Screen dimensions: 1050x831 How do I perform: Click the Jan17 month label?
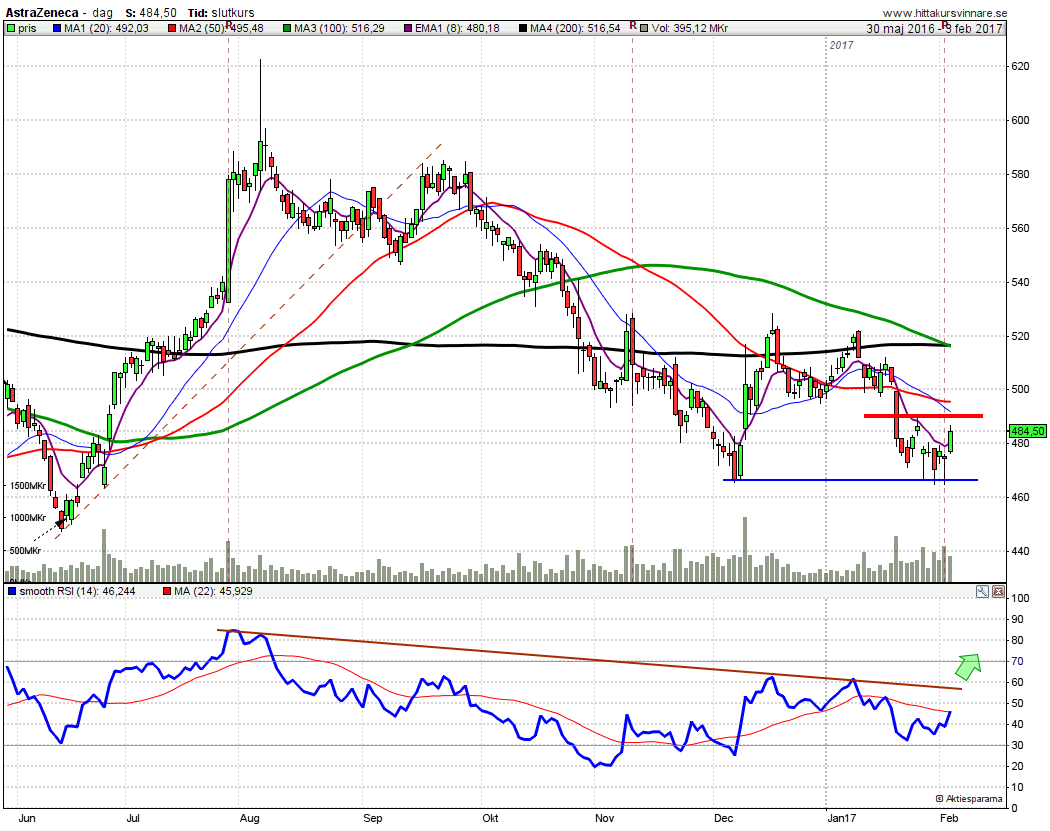tap(842, 818)
